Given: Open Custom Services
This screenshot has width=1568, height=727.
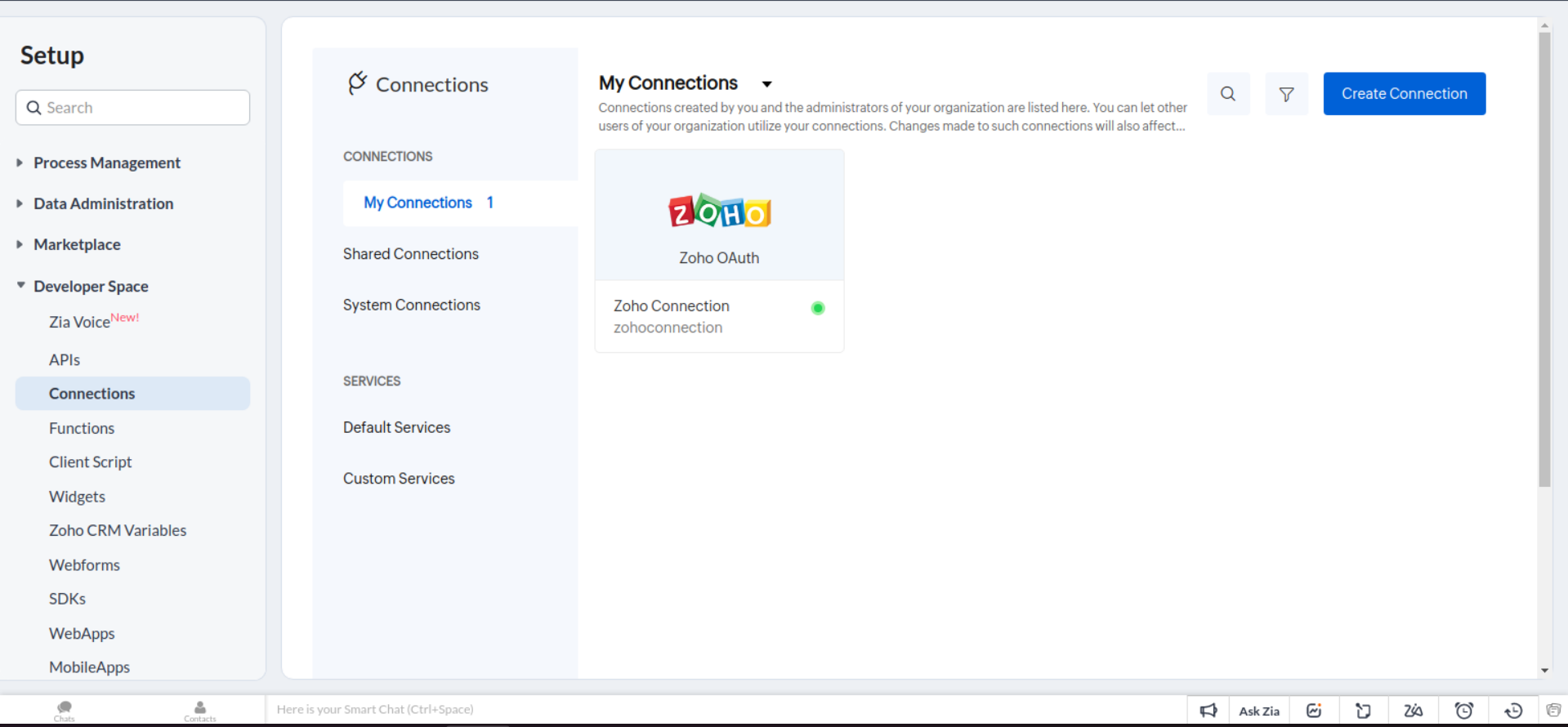Looking at the screenshot, I should pos(399,479).
